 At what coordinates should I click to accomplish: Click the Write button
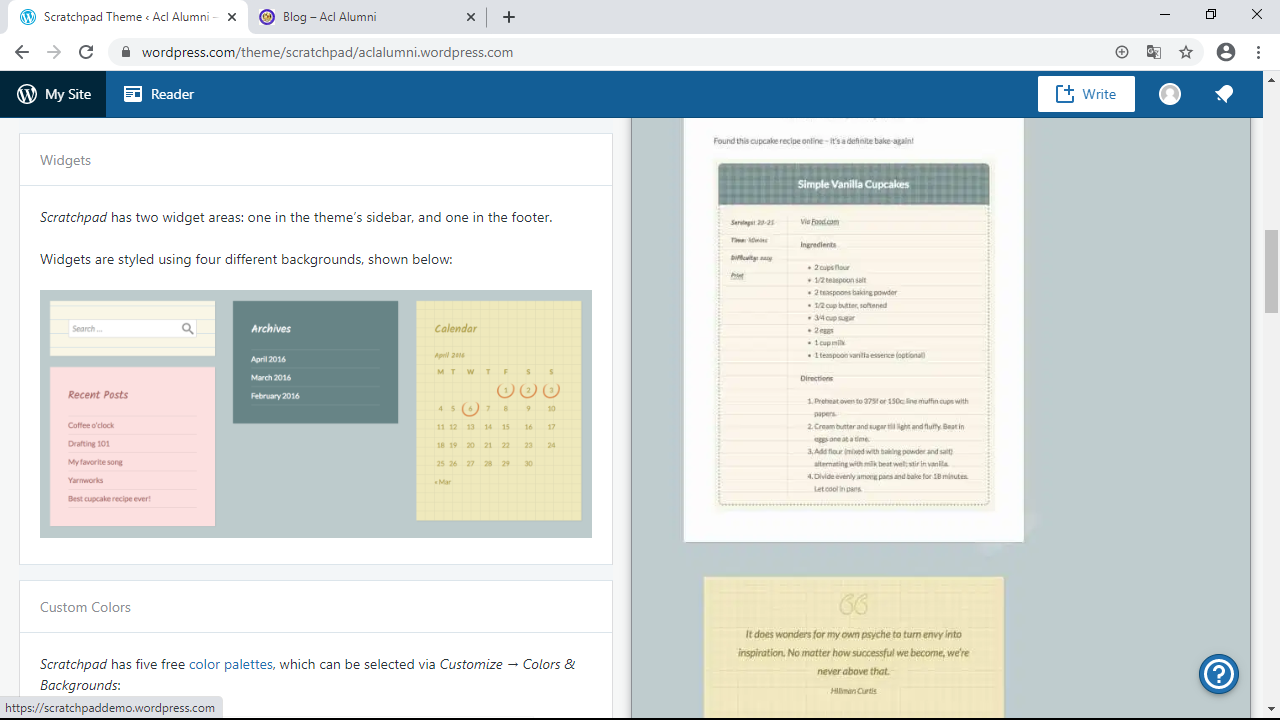1086,94
